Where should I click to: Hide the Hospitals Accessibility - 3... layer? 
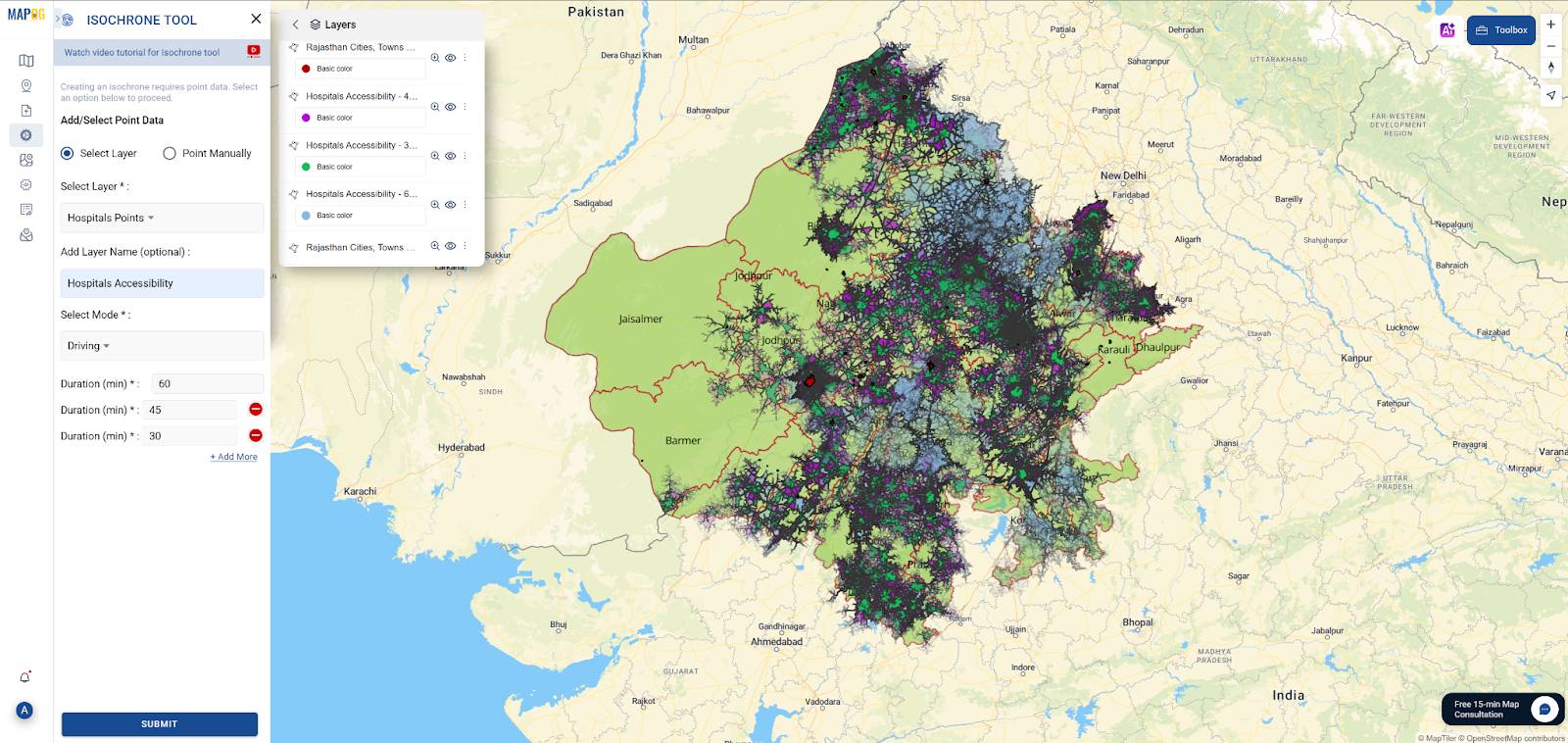451,156
